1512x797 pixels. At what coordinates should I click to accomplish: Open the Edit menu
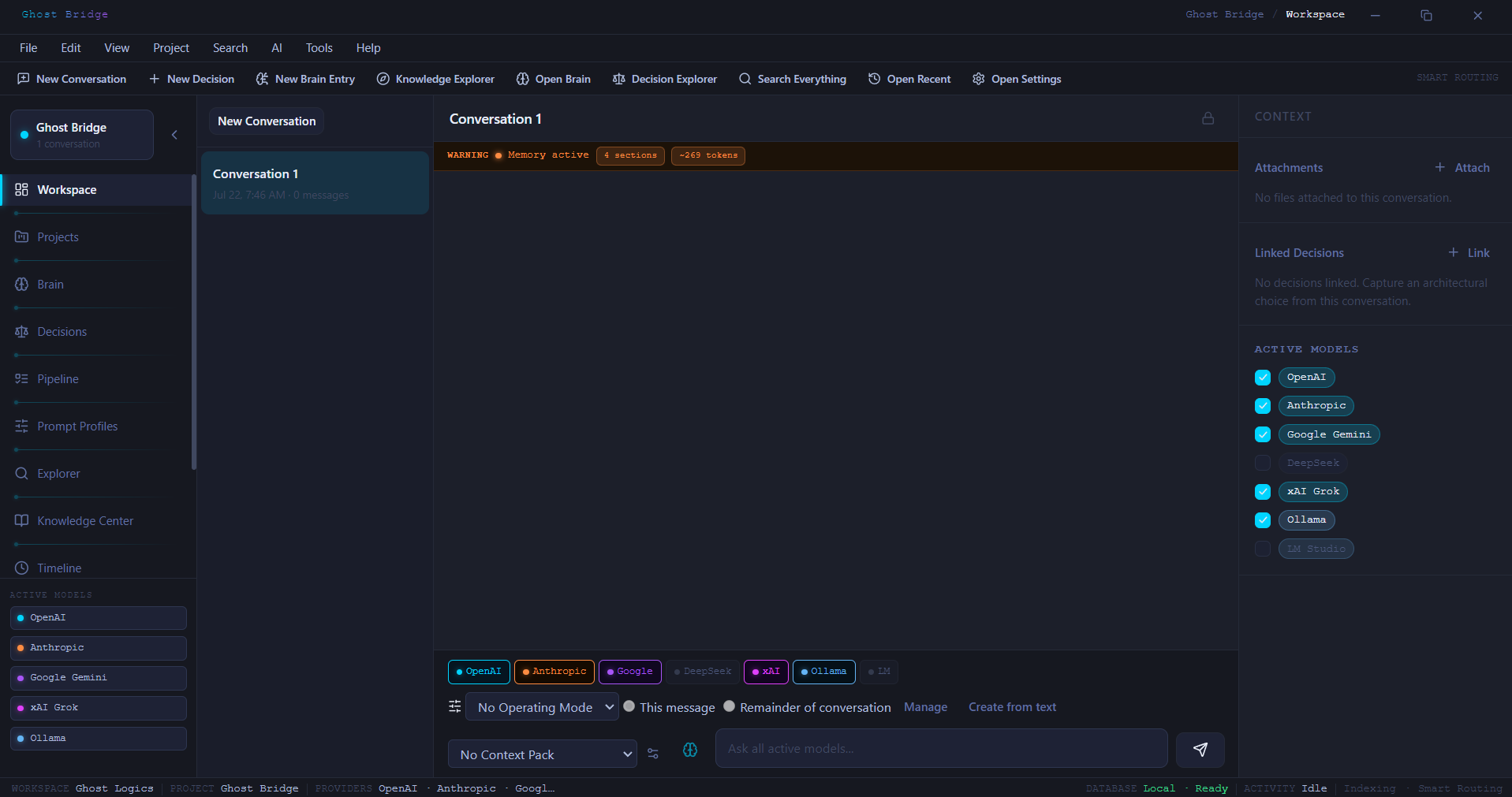tap(71, 48)
